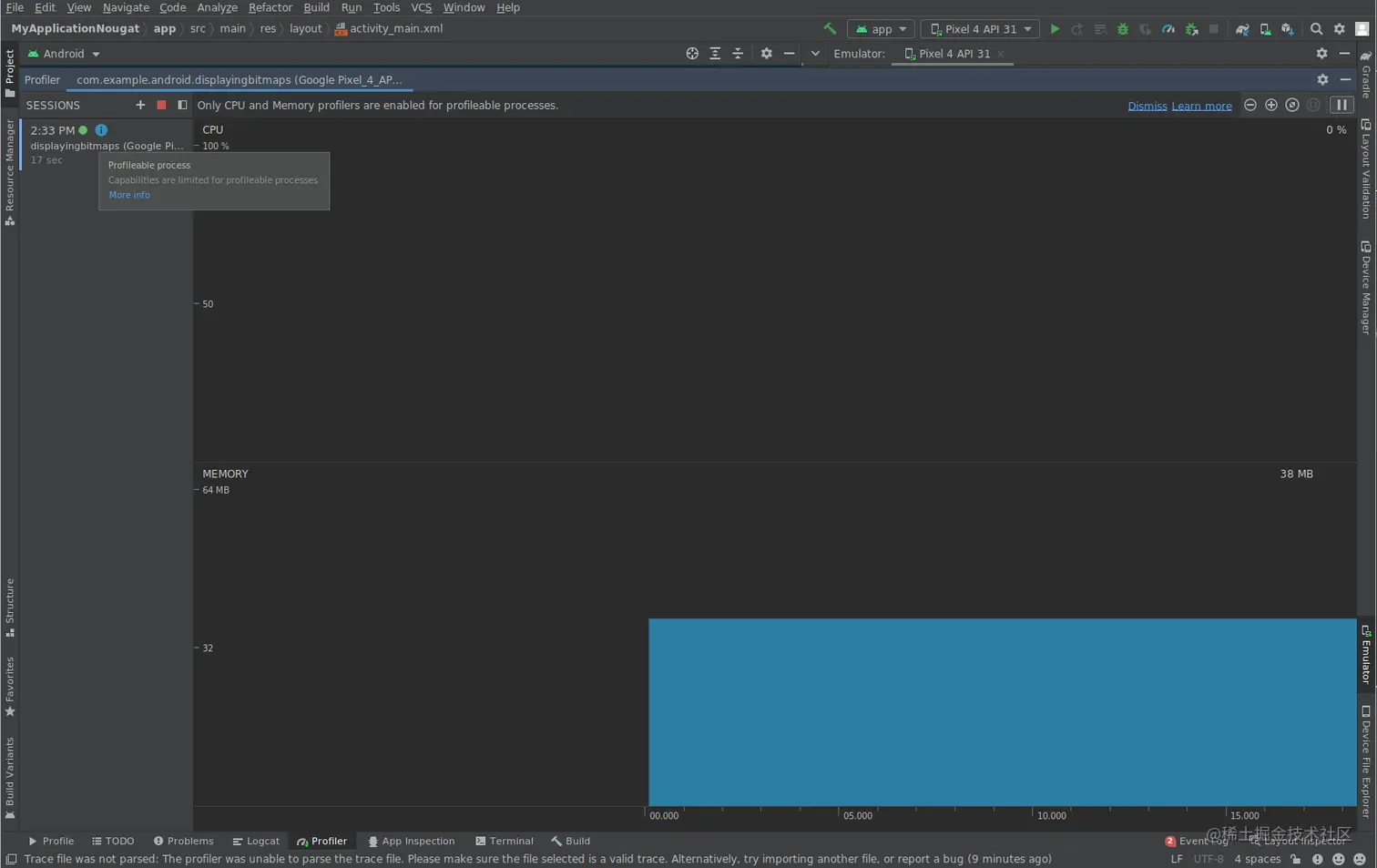Open the app run configuration dropdown

(x=881, y=29)
